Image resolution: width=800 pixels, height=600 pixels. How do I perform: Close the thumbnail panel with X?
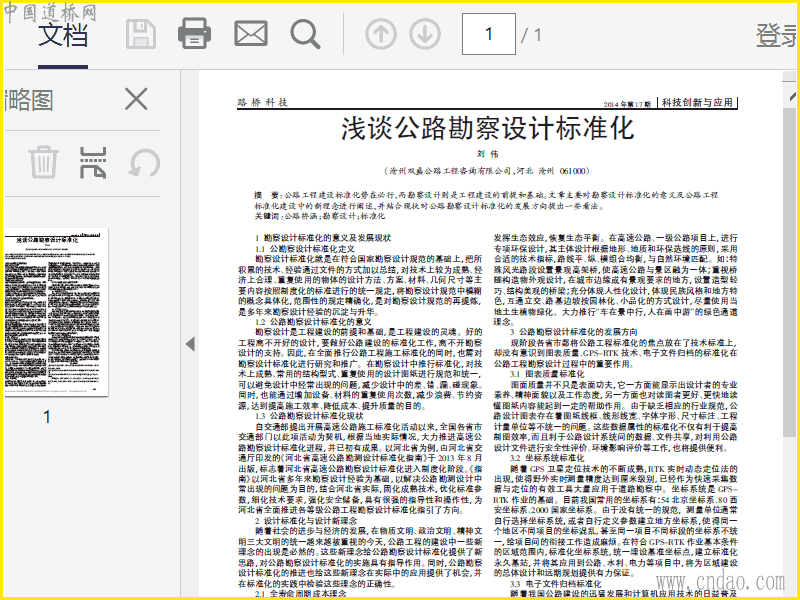click(x=136, y=98)
